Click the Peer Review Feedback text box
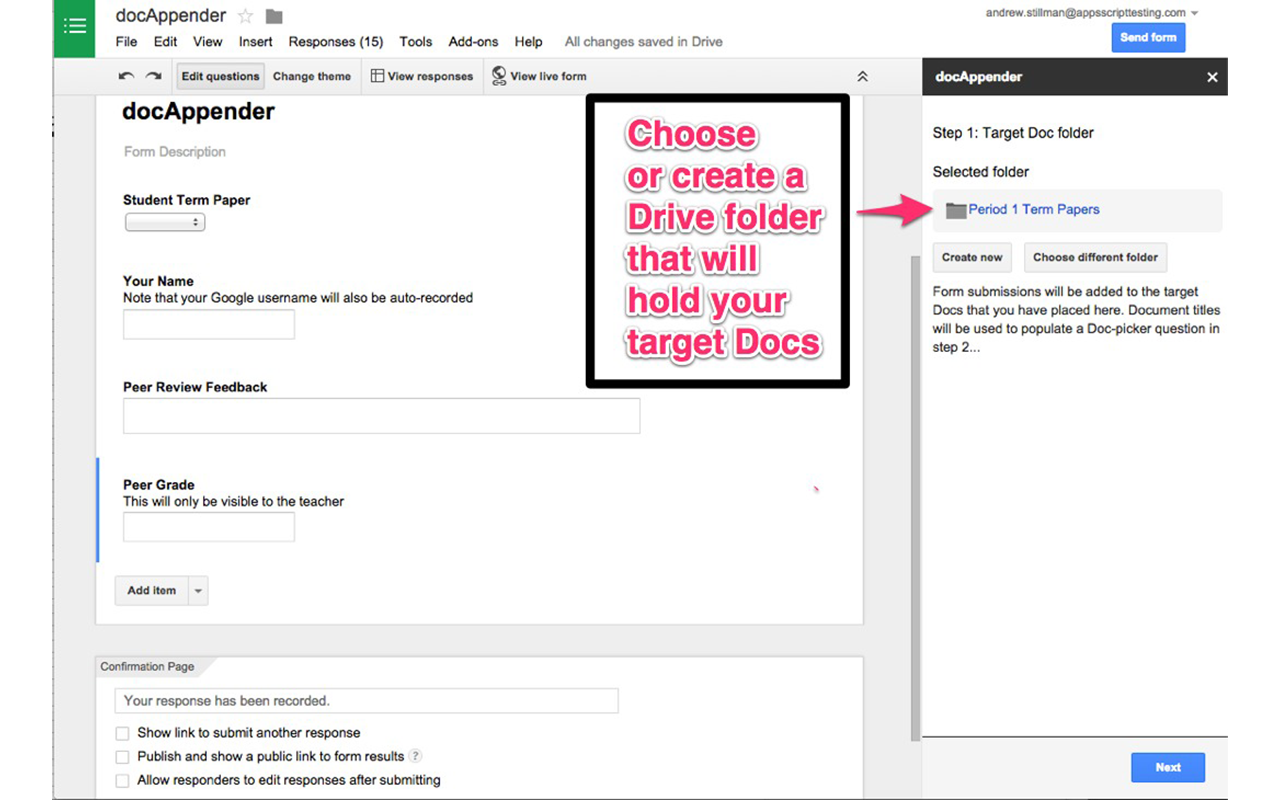Screen dimensions: 1280x800 click(x=381, y=416)
